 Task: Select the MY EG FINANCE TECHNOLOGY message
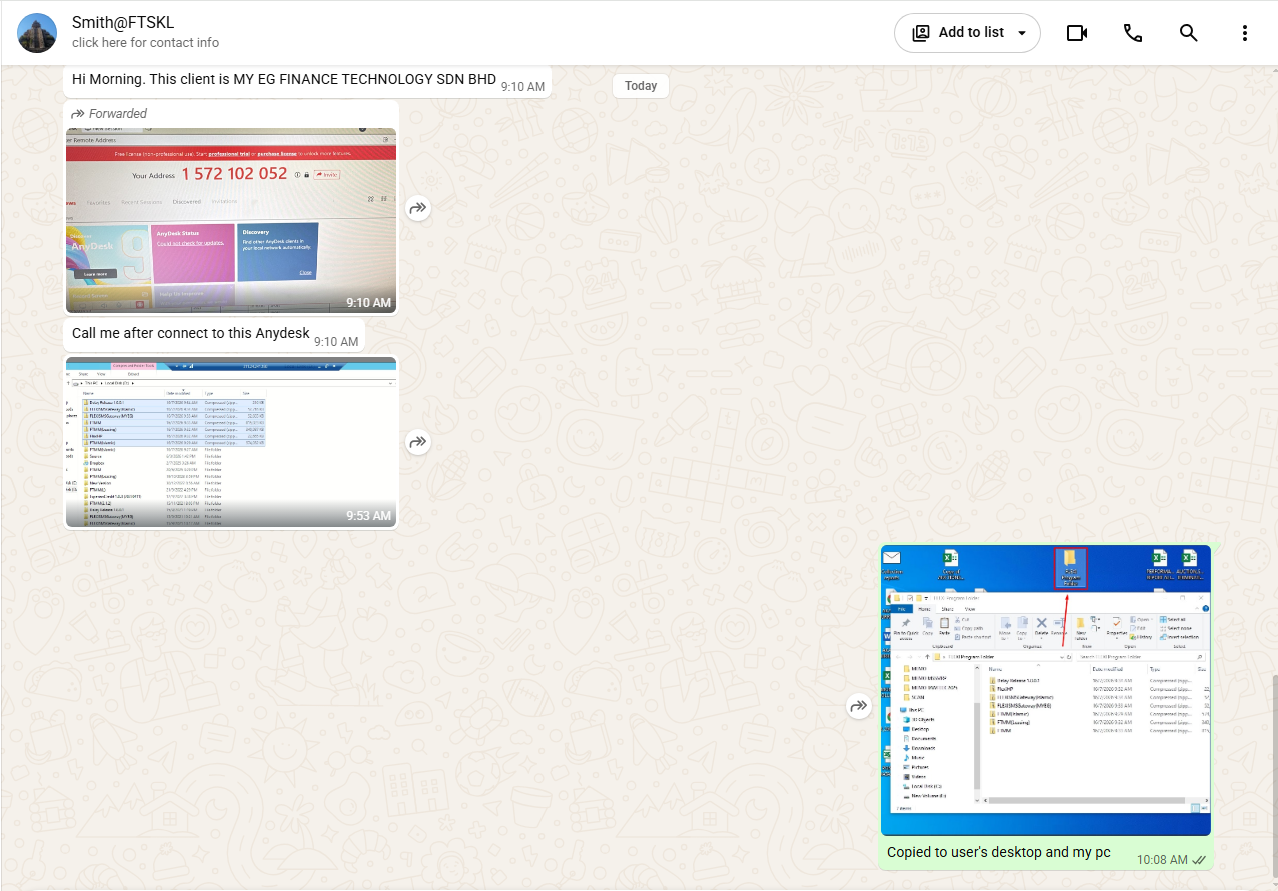[x=308, y=81]
